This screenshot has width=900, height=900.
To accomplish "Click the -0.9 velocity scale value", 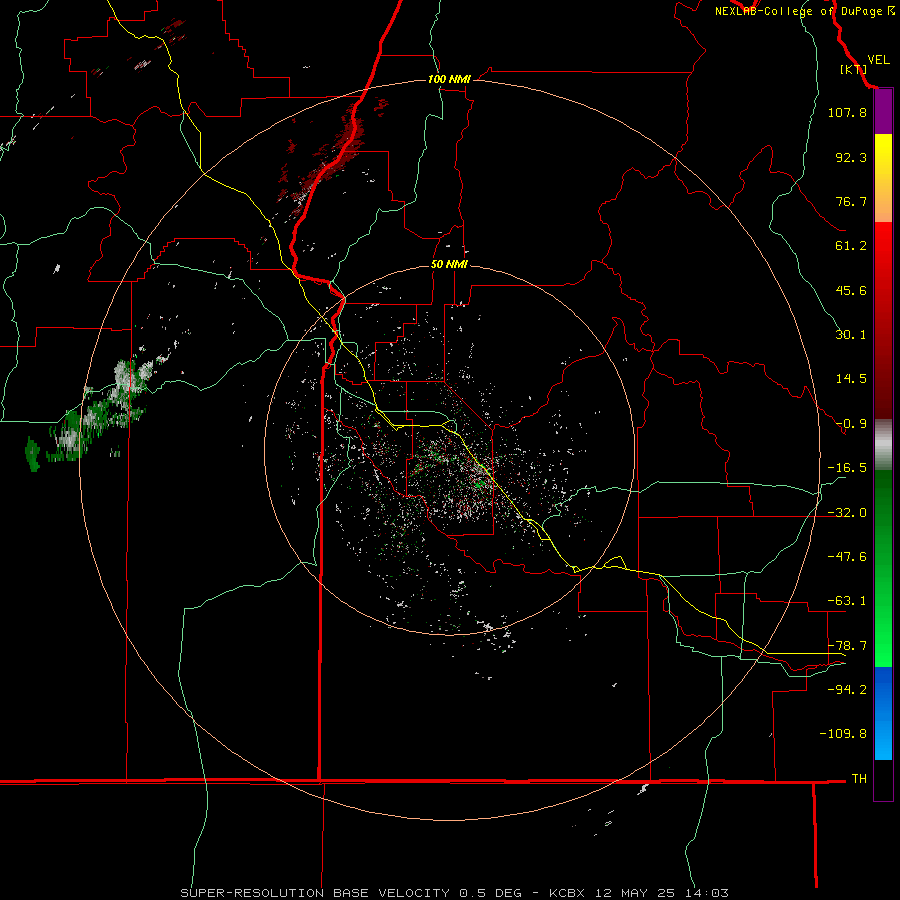I will 851,423.
